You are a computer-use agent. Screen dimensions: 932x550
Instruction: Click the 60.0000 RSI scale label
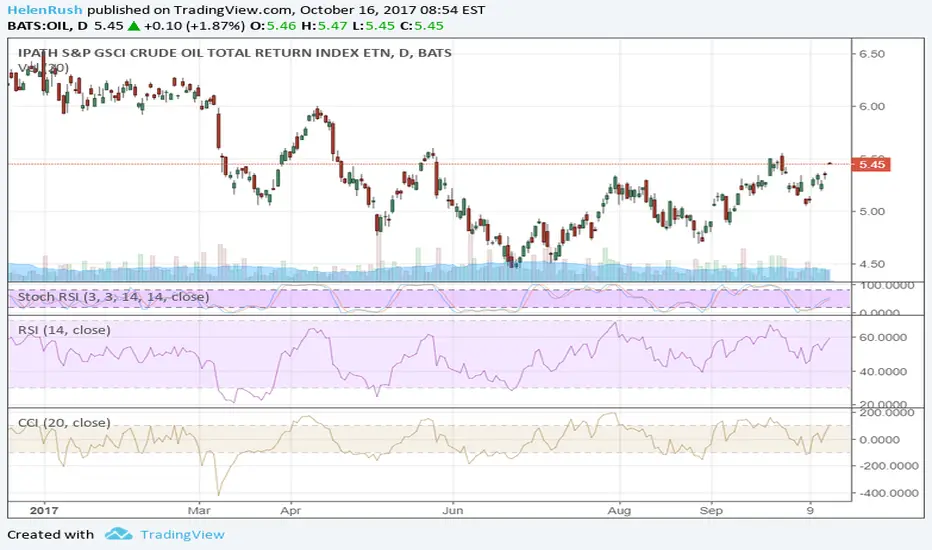(883, 337)
